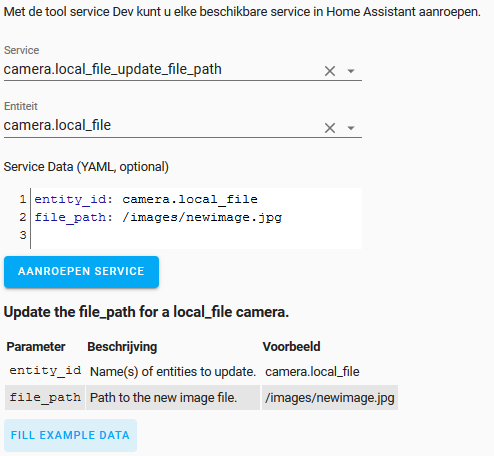The image size is (494, 456).
Task: Click description 'Path to the new image file.'
Action: (163, 398)
